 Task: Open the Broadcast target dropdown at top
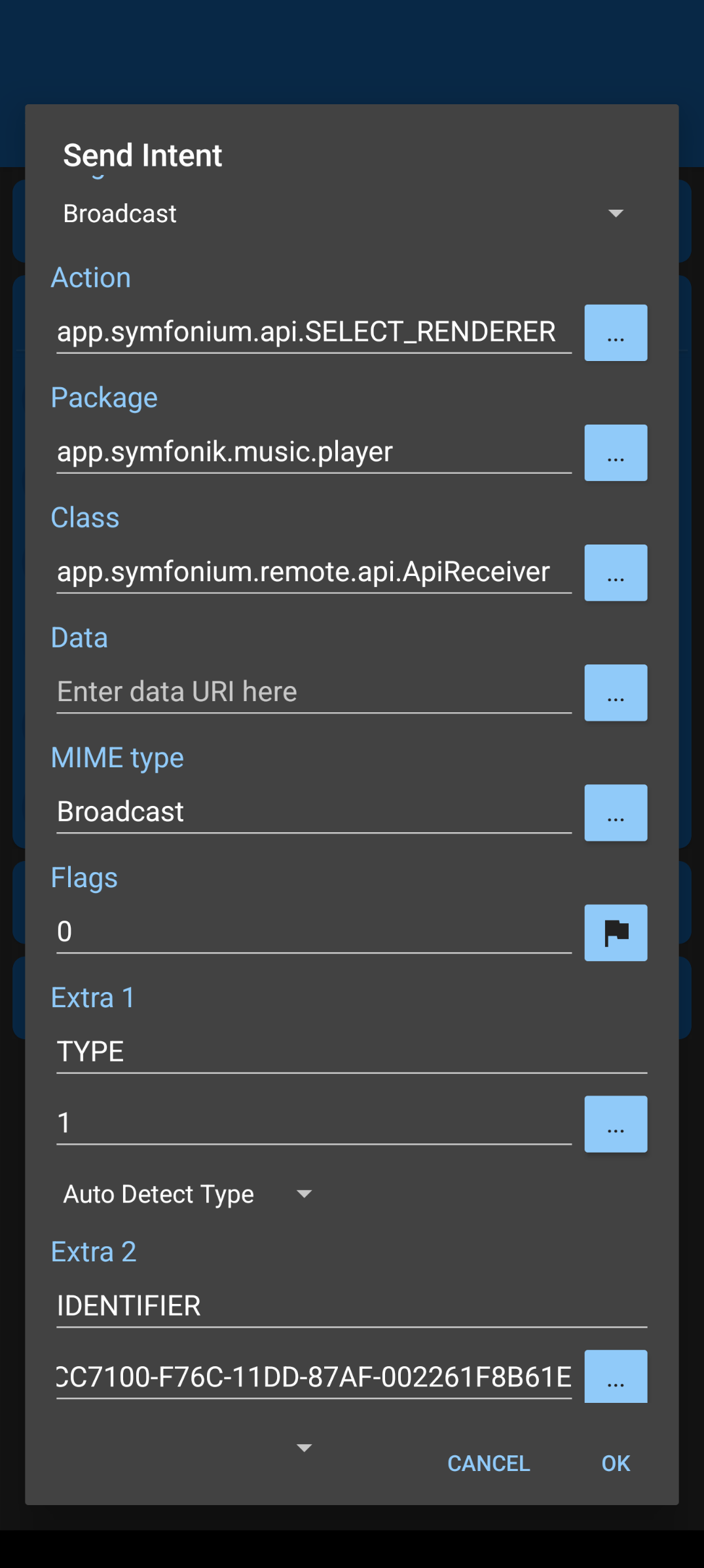coord(343,214)
